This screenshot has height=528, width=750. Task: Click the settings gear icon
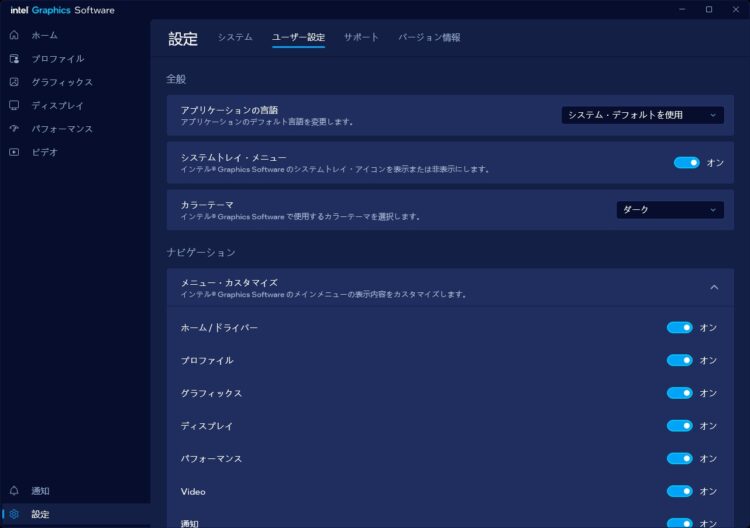[x=14, y=514]
